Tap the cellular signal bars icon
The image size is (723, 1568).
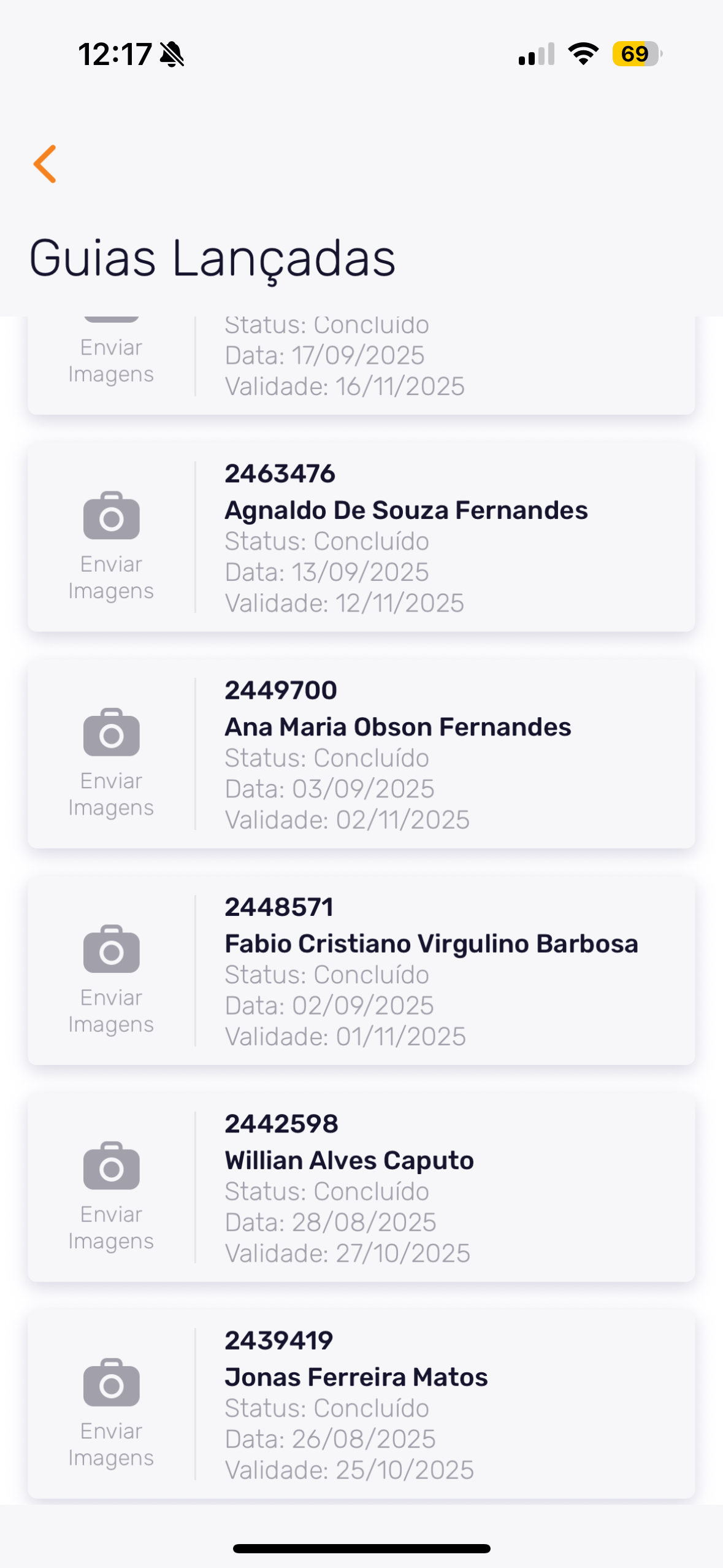pyautogui.click(x=537, y=54)
